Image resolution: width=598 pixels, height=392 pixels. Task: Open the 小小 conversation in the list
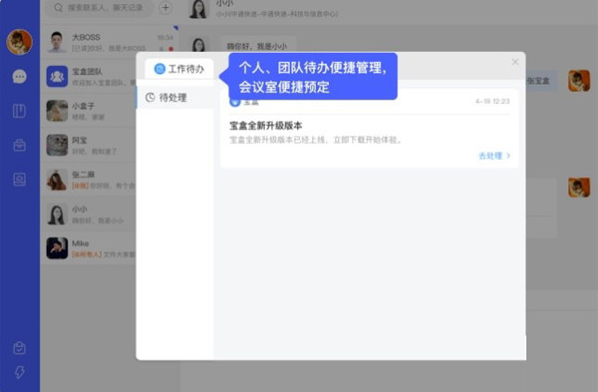pyautogui.click(x=88, y=214)
